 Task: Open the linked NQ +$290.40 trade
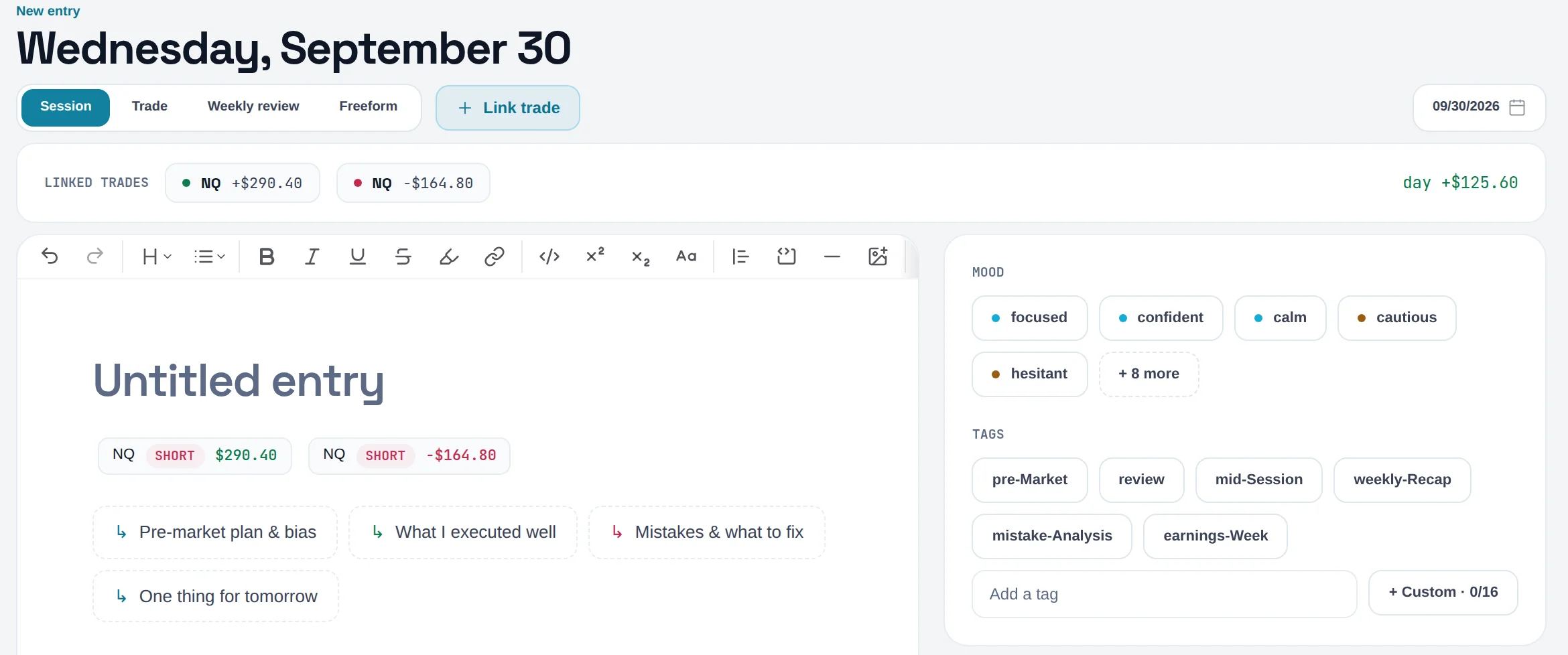243,183
